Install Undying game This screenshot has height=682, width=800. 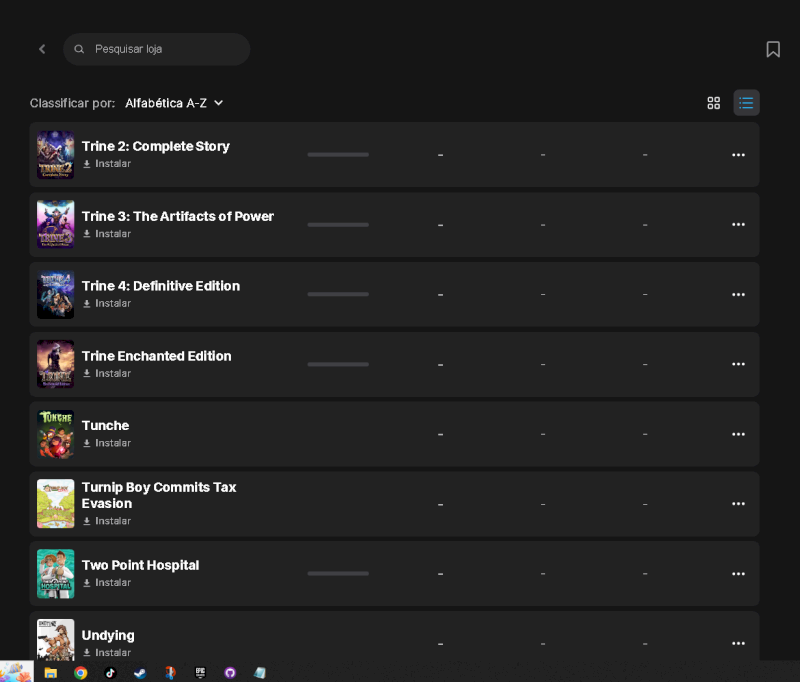pos(107,652)
